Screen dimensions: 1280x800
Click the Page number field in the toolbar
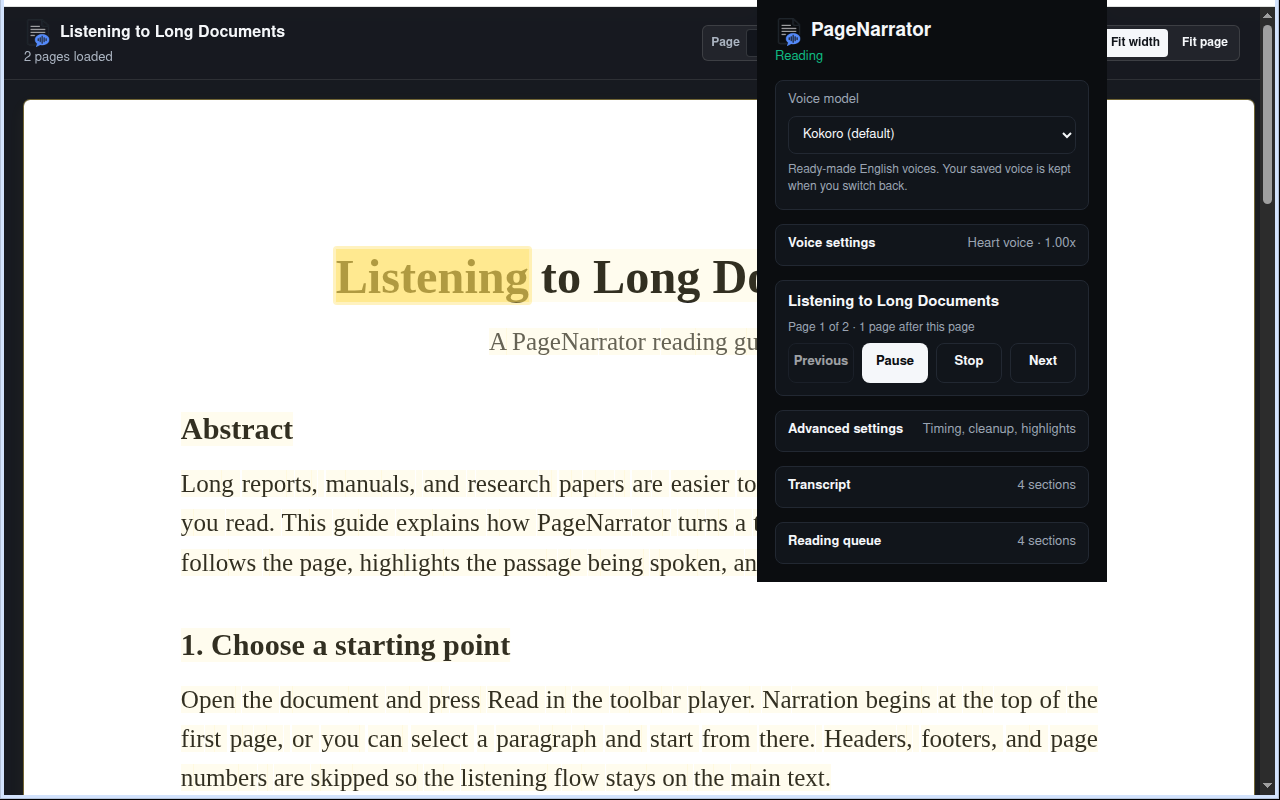[752, 43]
